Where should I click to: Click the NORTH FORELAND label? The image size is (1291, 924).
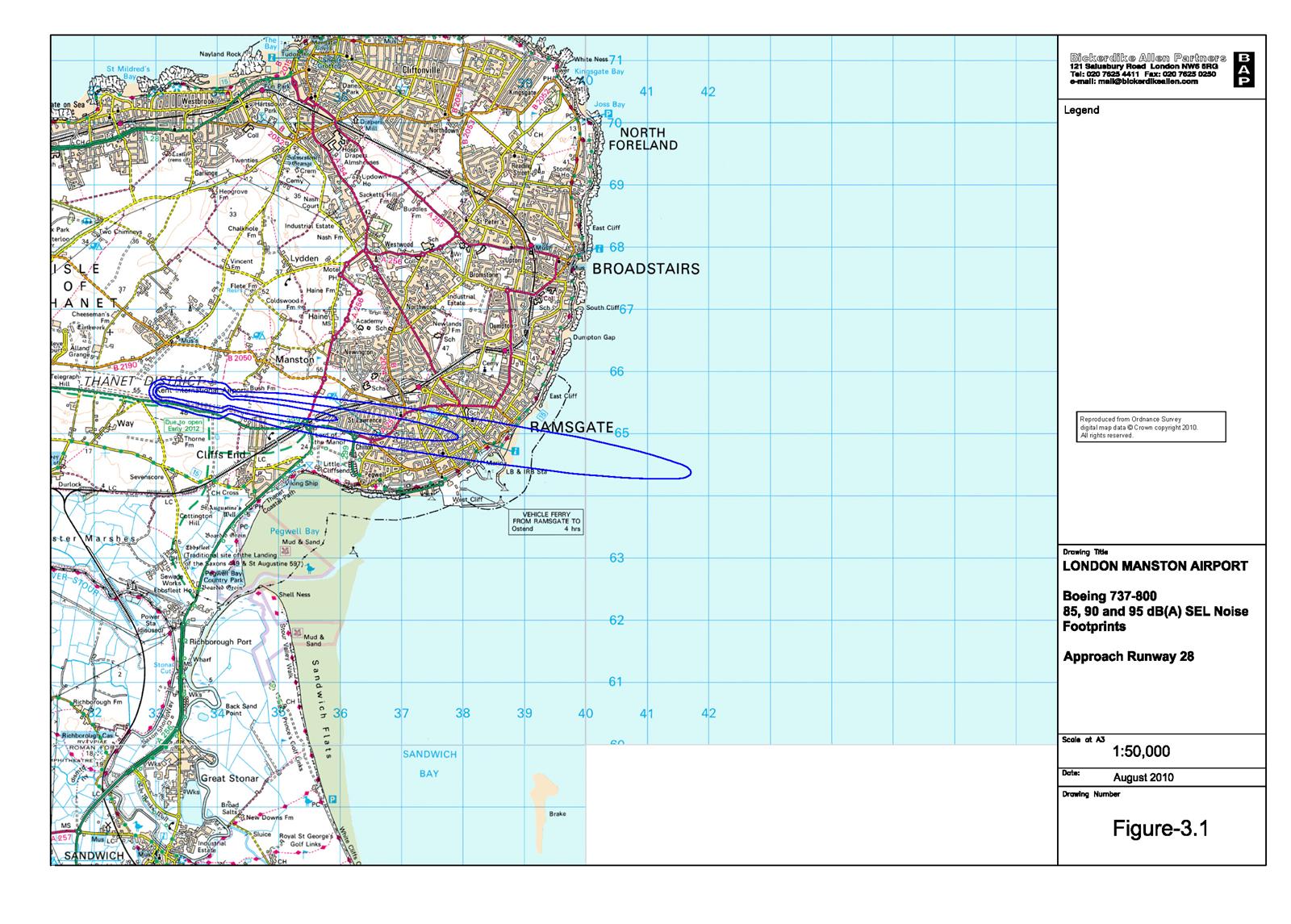coord(643,139)
